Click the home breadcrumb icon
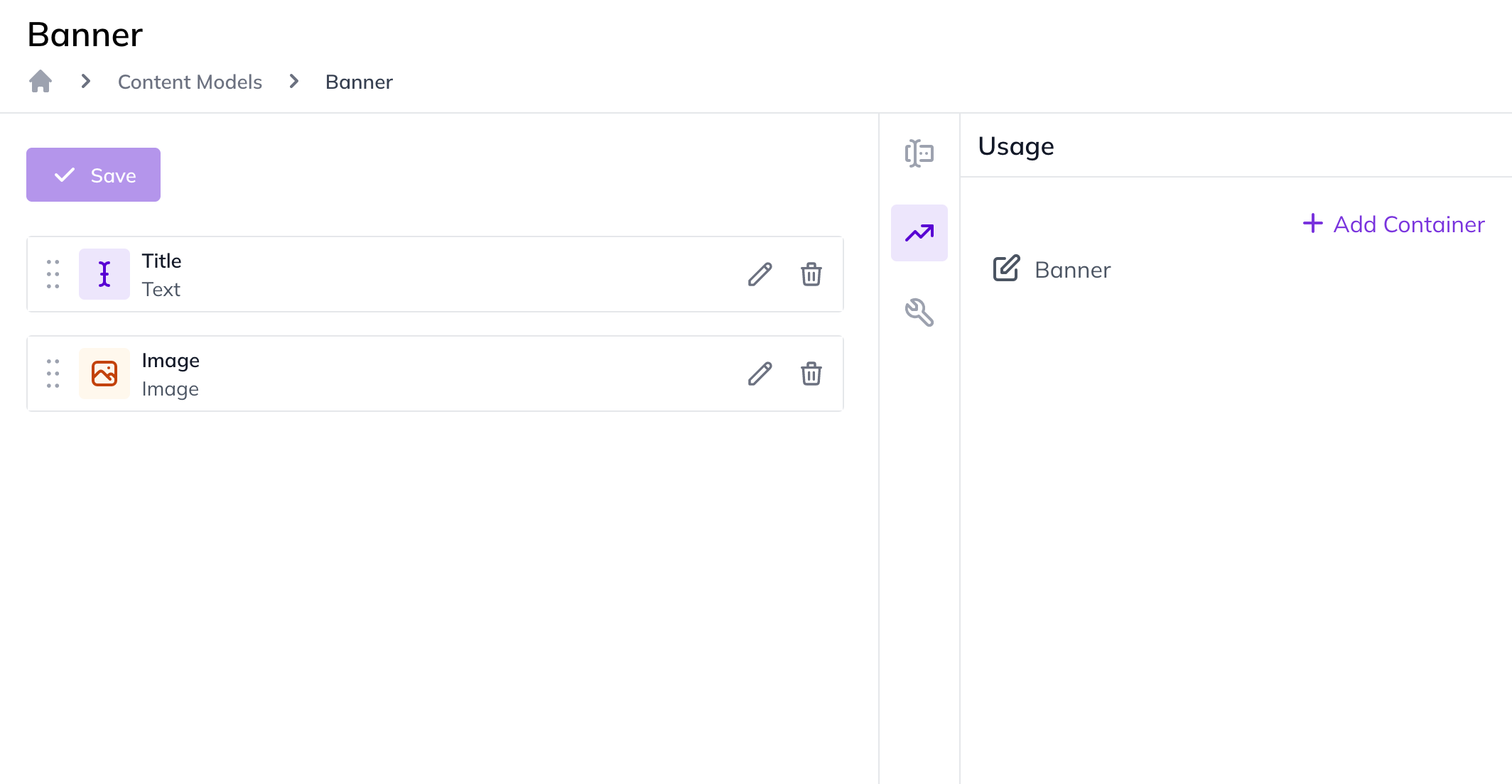 click(40, 82)
